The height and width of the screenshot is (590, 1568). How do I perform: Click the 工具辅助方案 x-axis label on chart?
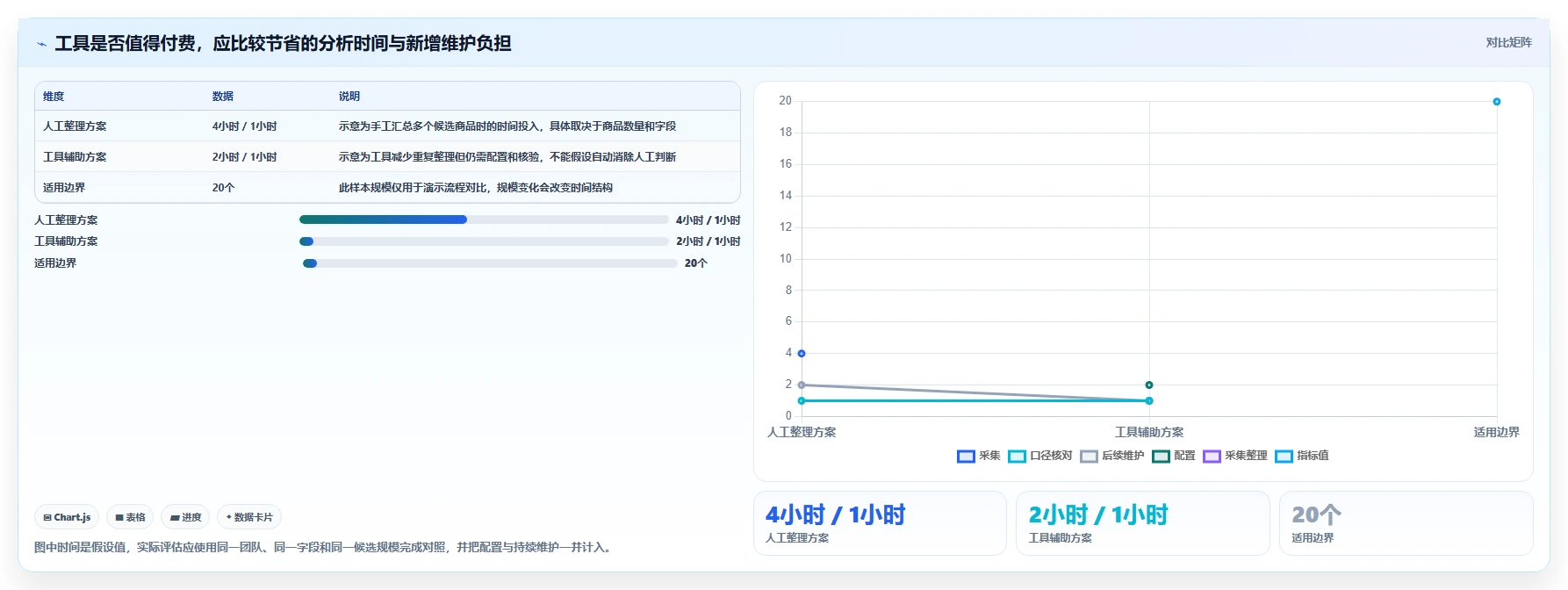[1149, 432]
